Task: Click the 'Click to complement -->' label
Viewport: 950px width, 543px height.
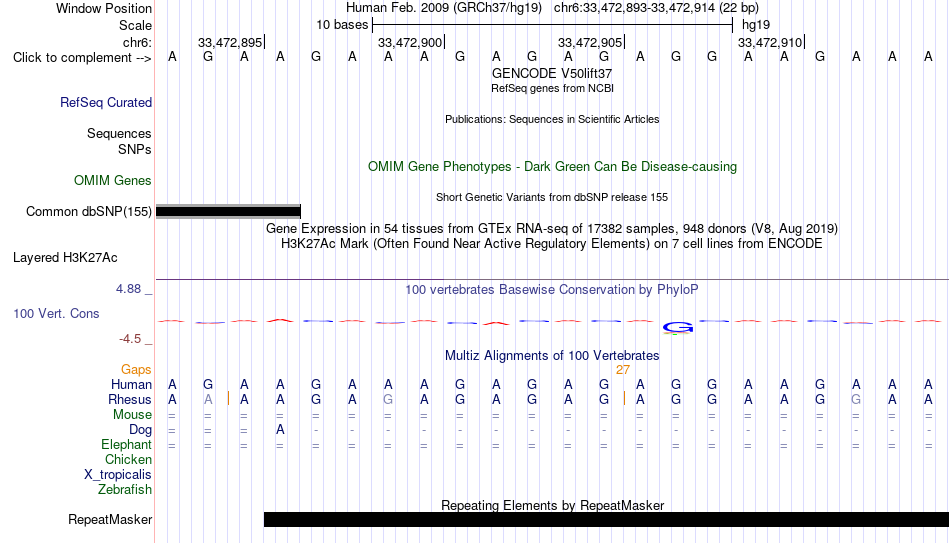Action: coord(82,58)
